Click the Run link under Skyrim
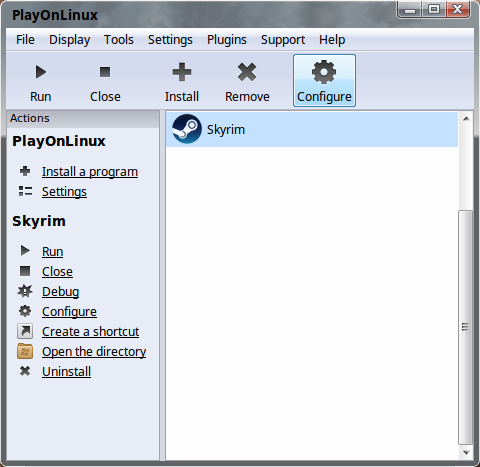Viewport: 480px width, 467px height. (x=52, y=251)
